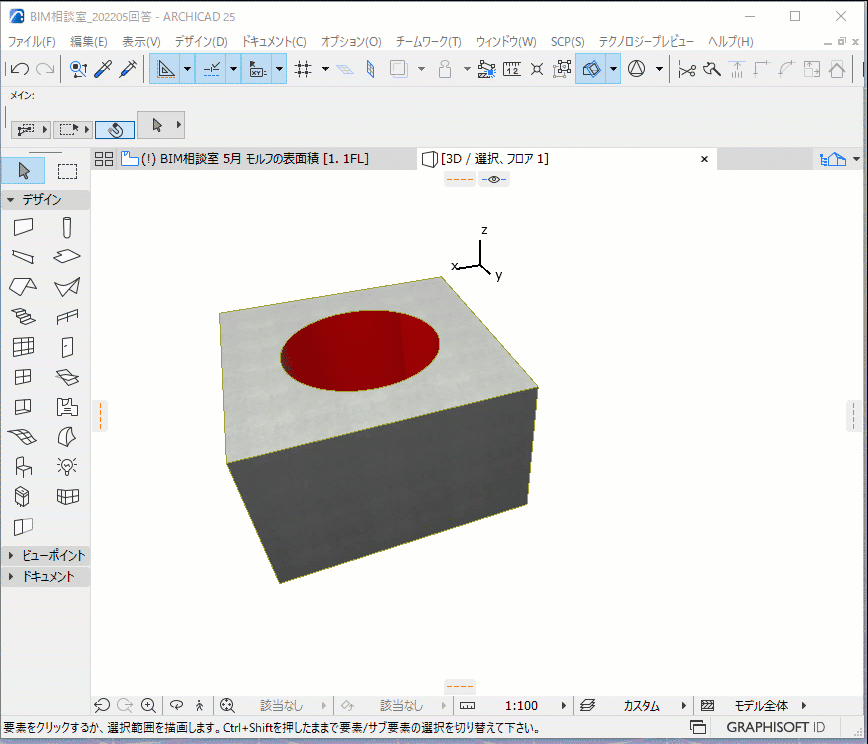This screenshot has height=744, width=868.
Task: Pick the Door tool
Action: coord(67,347)
